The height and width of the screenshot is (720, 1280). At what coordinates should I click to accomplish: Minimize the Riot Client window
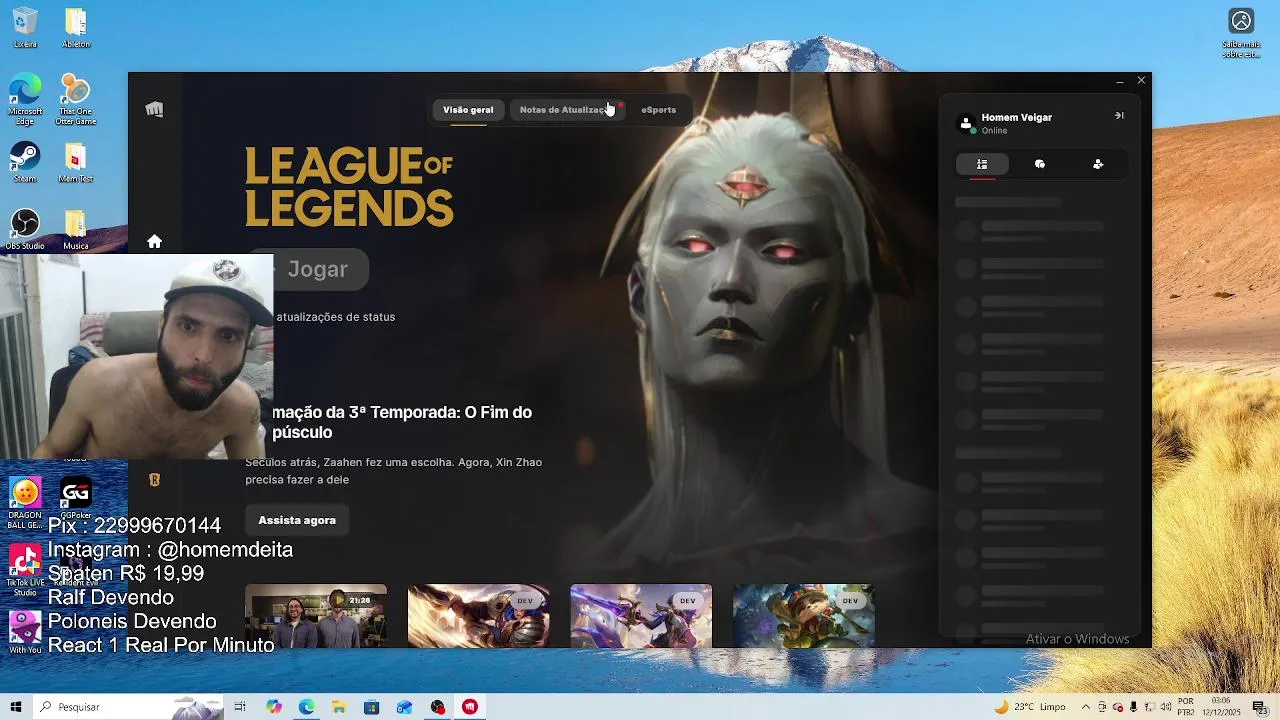coord(1119,81)
